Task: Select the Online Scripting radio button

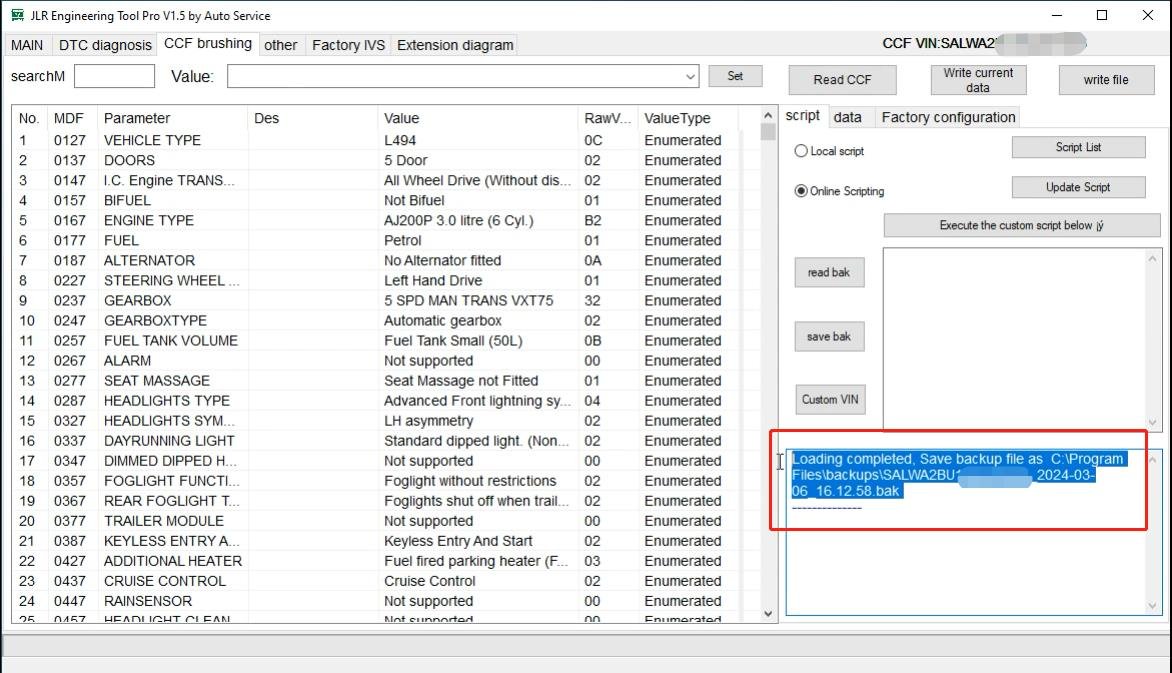Action: (x=801, y=191)
